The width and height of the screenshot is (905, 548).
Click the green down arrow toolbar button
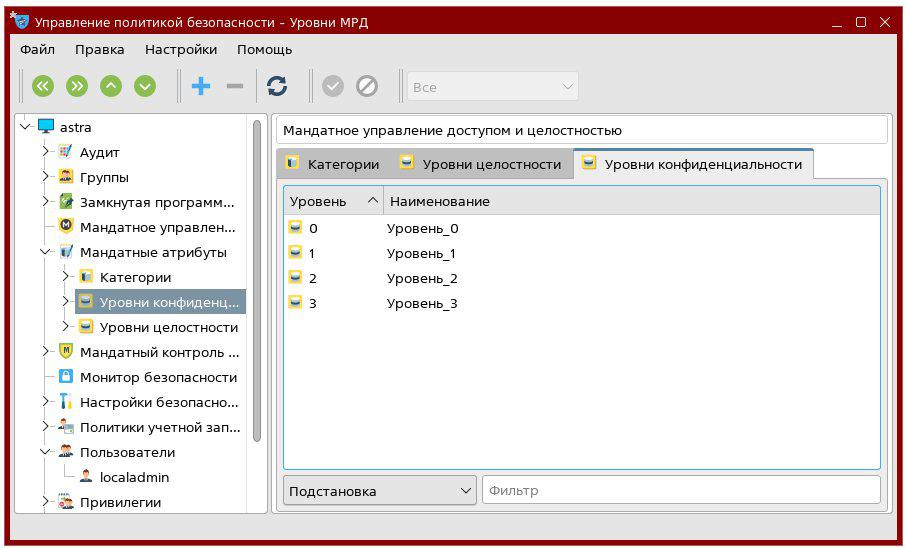145,87
